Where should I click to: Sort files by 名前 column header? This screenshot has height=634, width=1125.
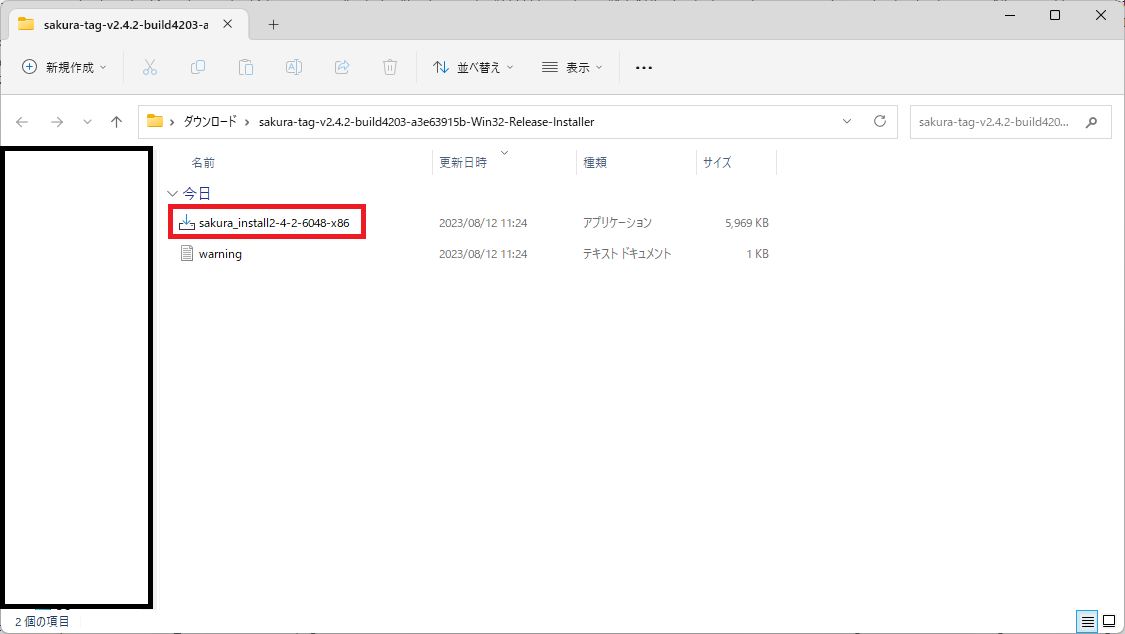tap(203, 162)
